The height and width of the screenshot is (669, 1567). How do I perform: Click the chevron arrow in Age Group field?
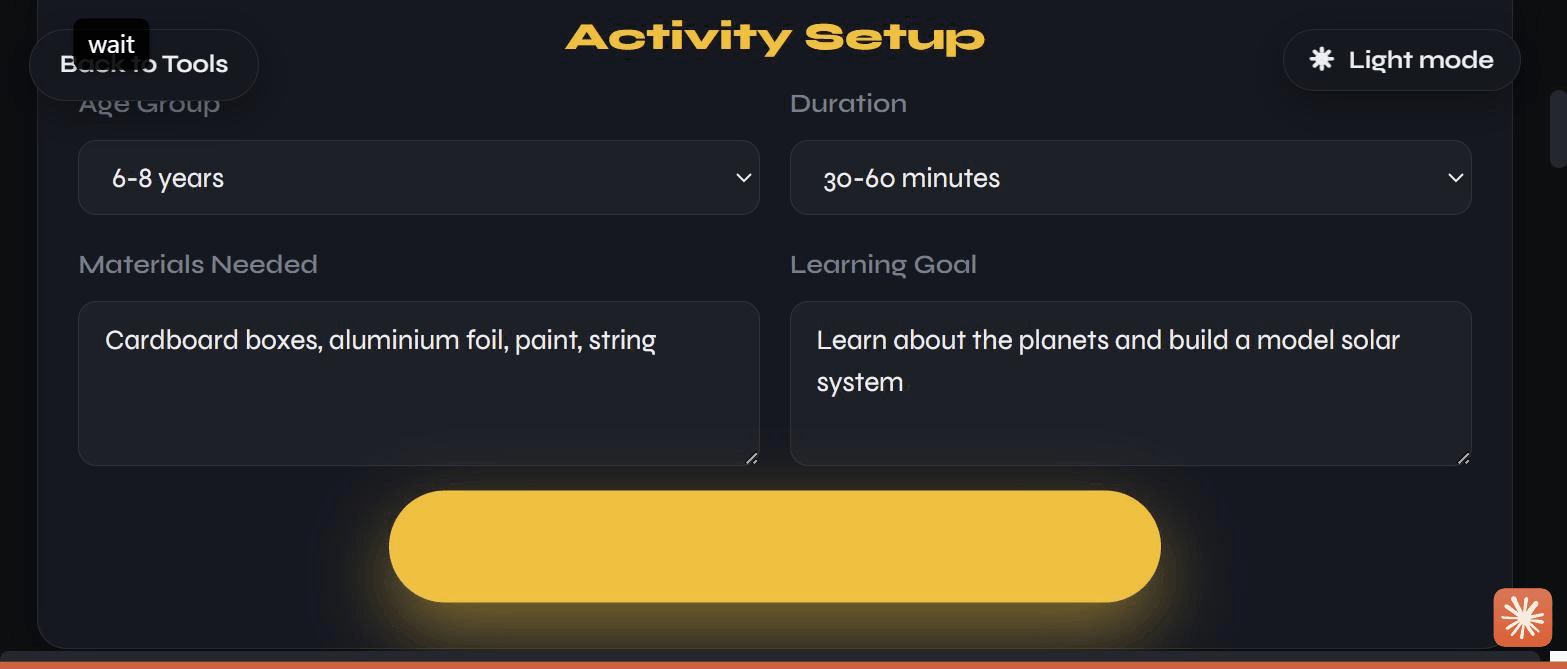pyautogui.click(x=743, y=178)
